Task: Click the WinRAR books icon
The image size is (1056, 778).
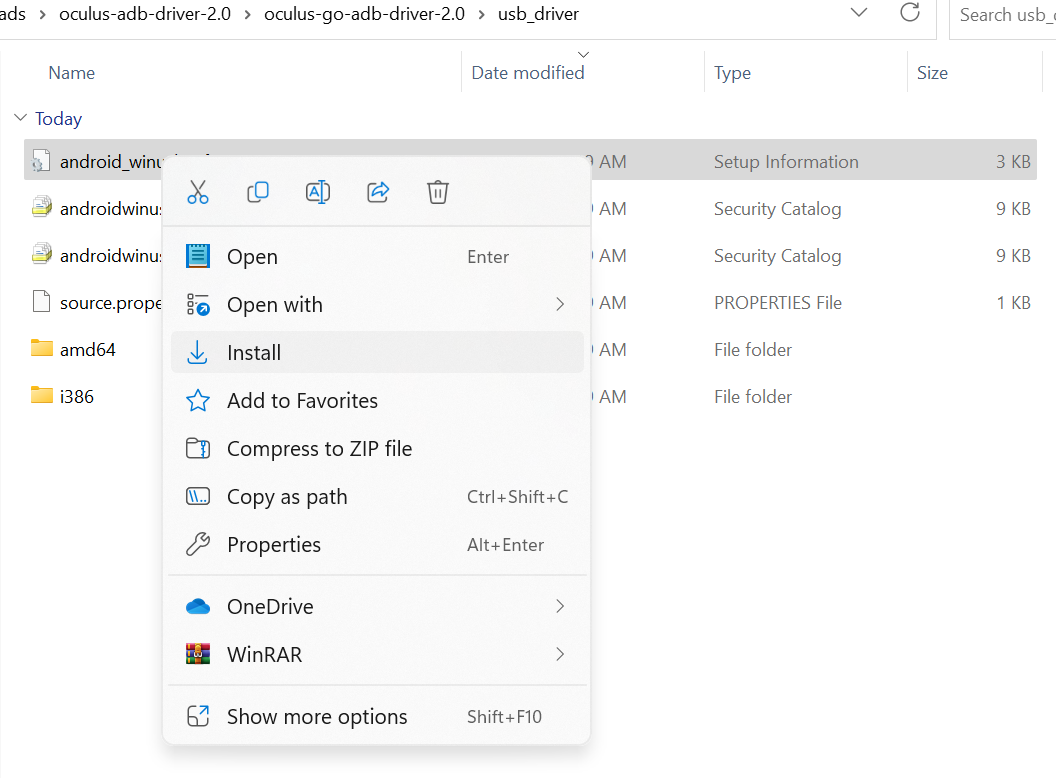Action: (x=198, y=655)
